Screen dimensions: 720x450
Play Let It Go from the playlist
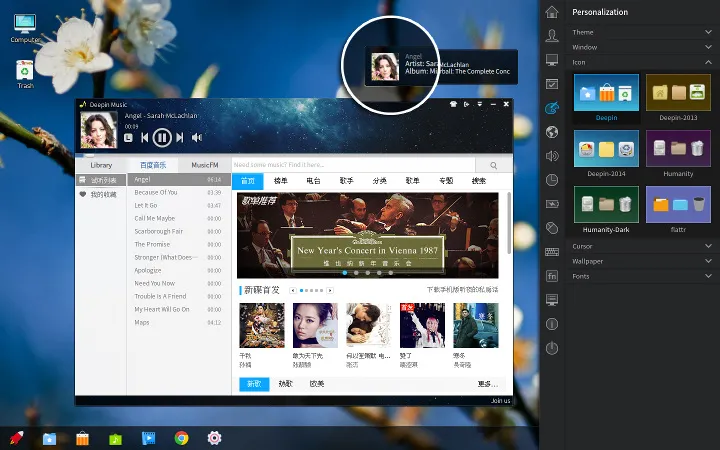pyautogui.click(x=179, y=205)
